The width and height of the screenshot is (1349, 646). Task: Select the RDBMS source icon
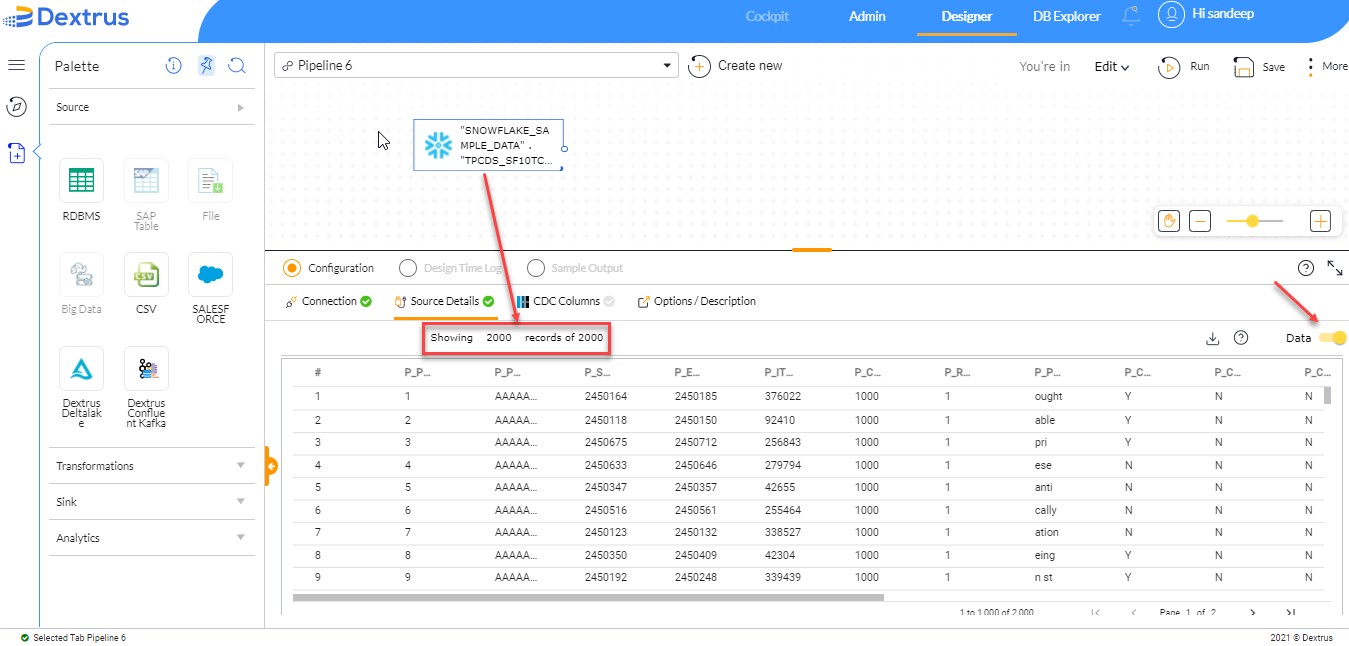tap(81, 181)
